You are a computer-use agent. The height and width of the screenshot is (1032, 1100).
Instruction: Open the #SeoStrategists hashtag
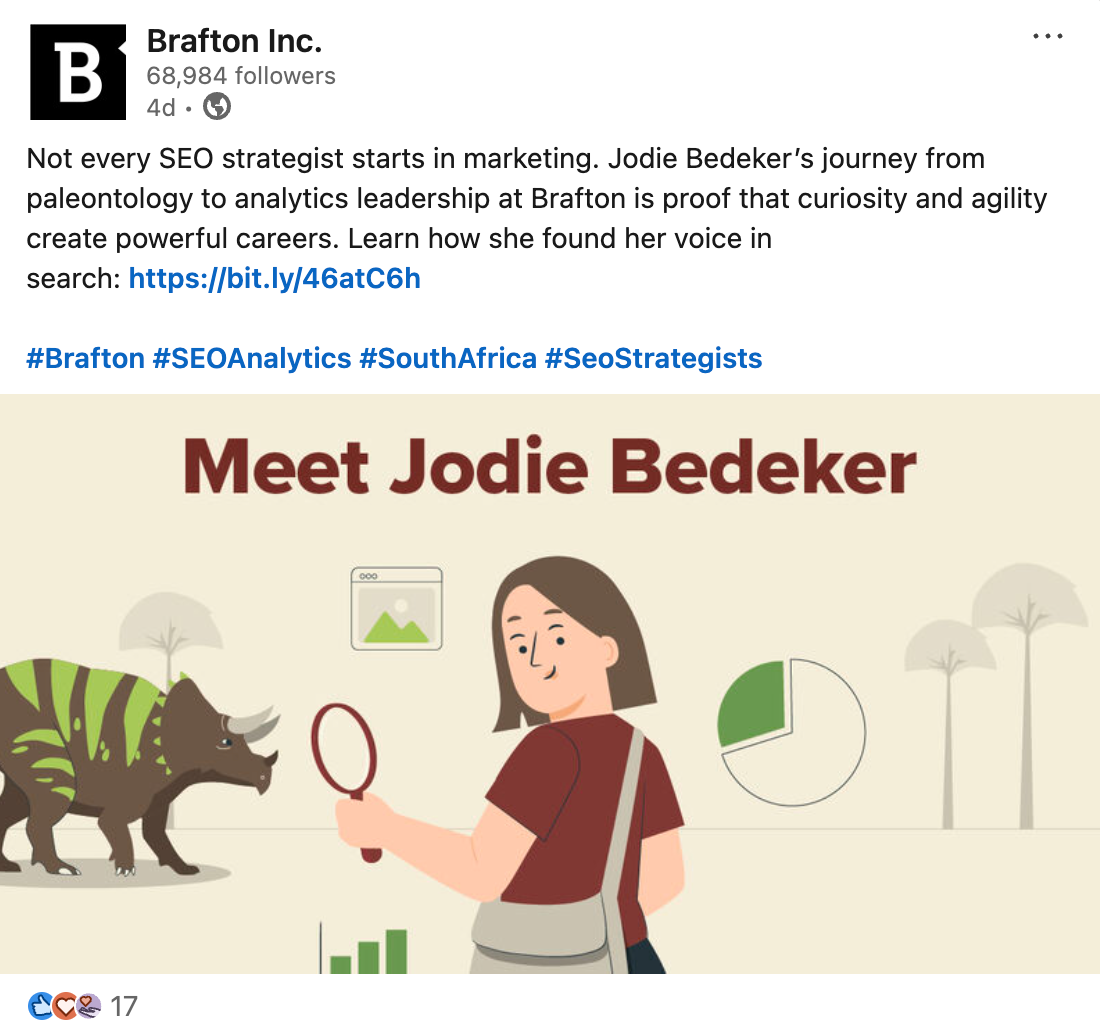tap(653, 358)
